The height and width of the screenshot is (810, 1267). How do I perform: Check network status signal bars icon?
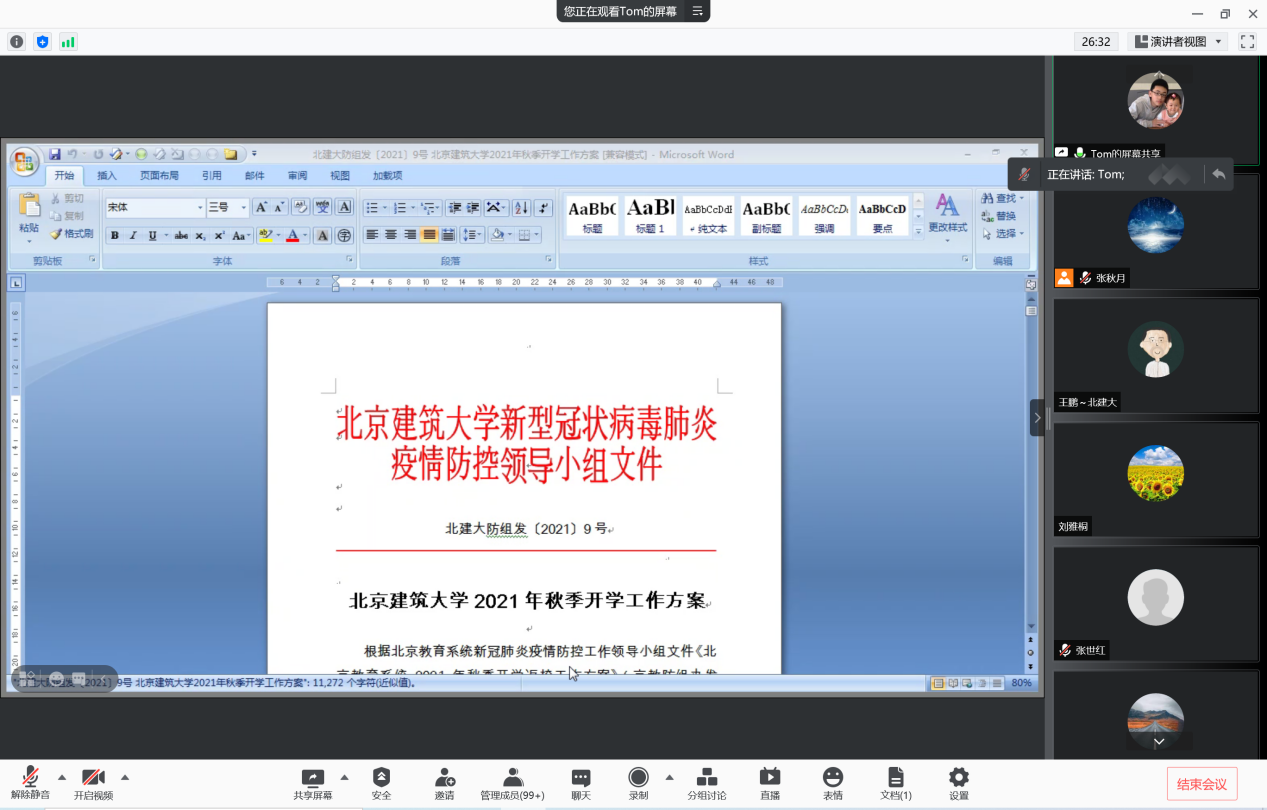[x=68, y=42]
